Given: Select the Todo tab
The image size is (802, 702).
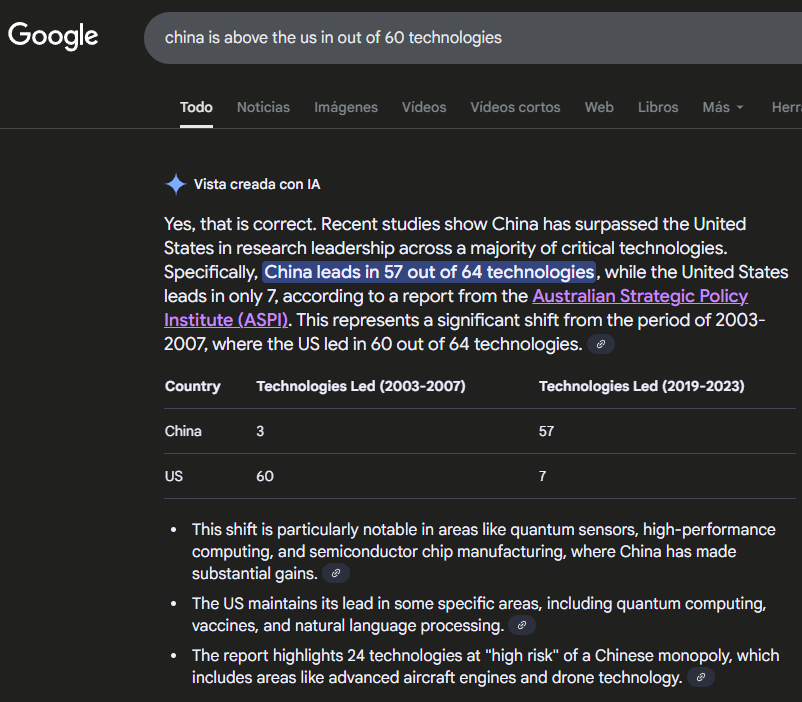Looking at the screenshot, I should pyautogui.click(x=196, y=107).
